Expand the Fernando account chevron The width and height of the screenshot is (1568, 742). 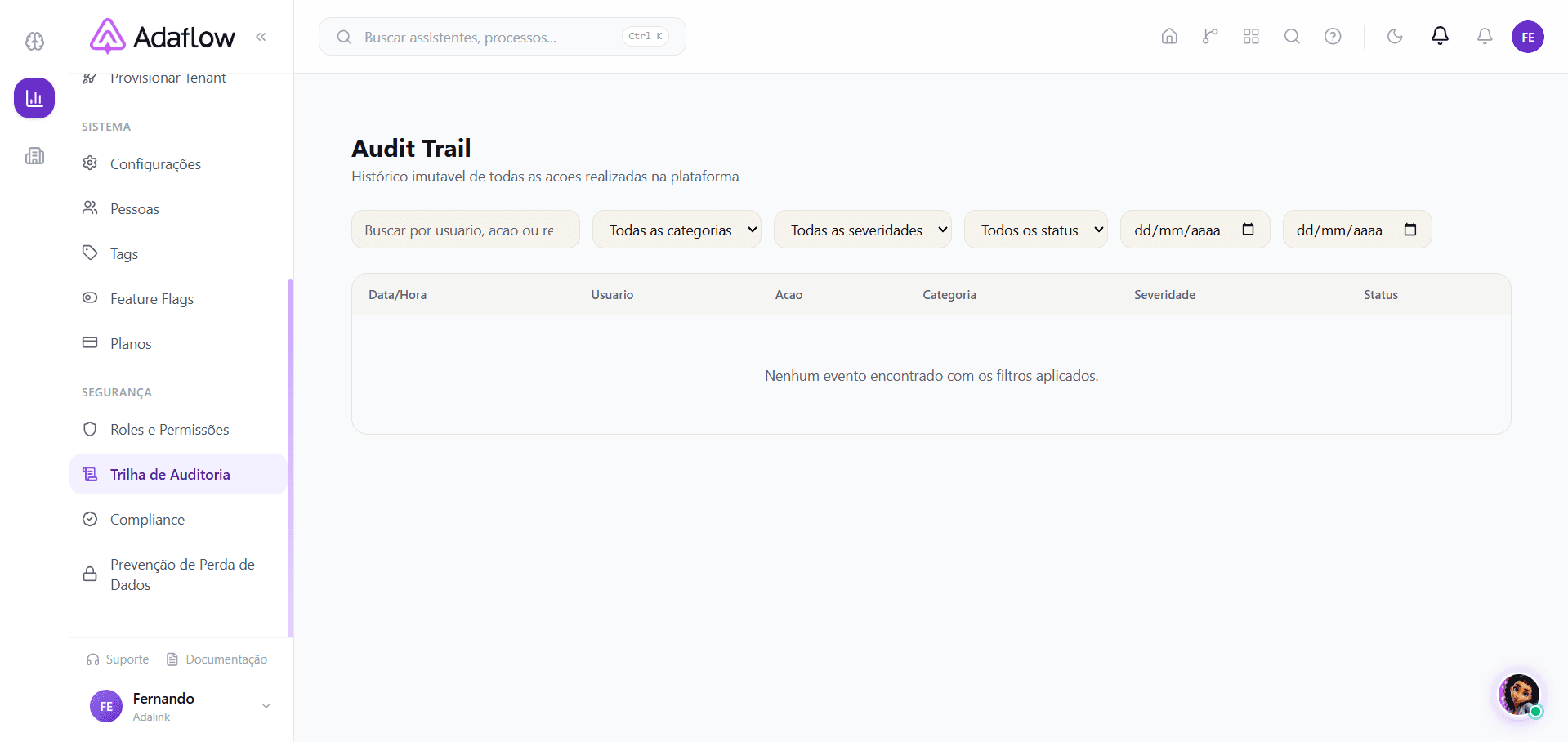(266, 706)
